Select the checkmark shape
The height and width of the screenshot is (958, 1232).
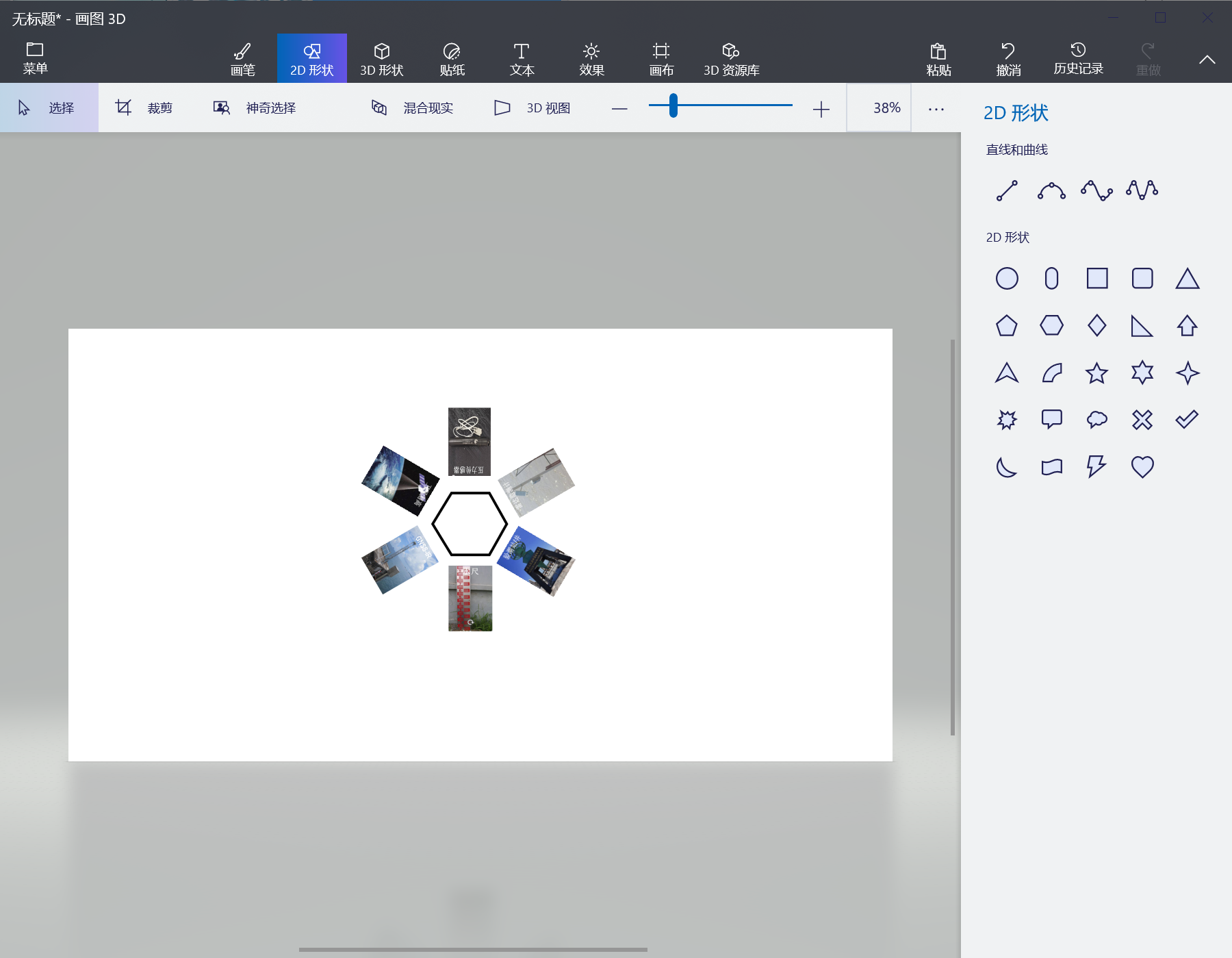tap(1187, 419)
